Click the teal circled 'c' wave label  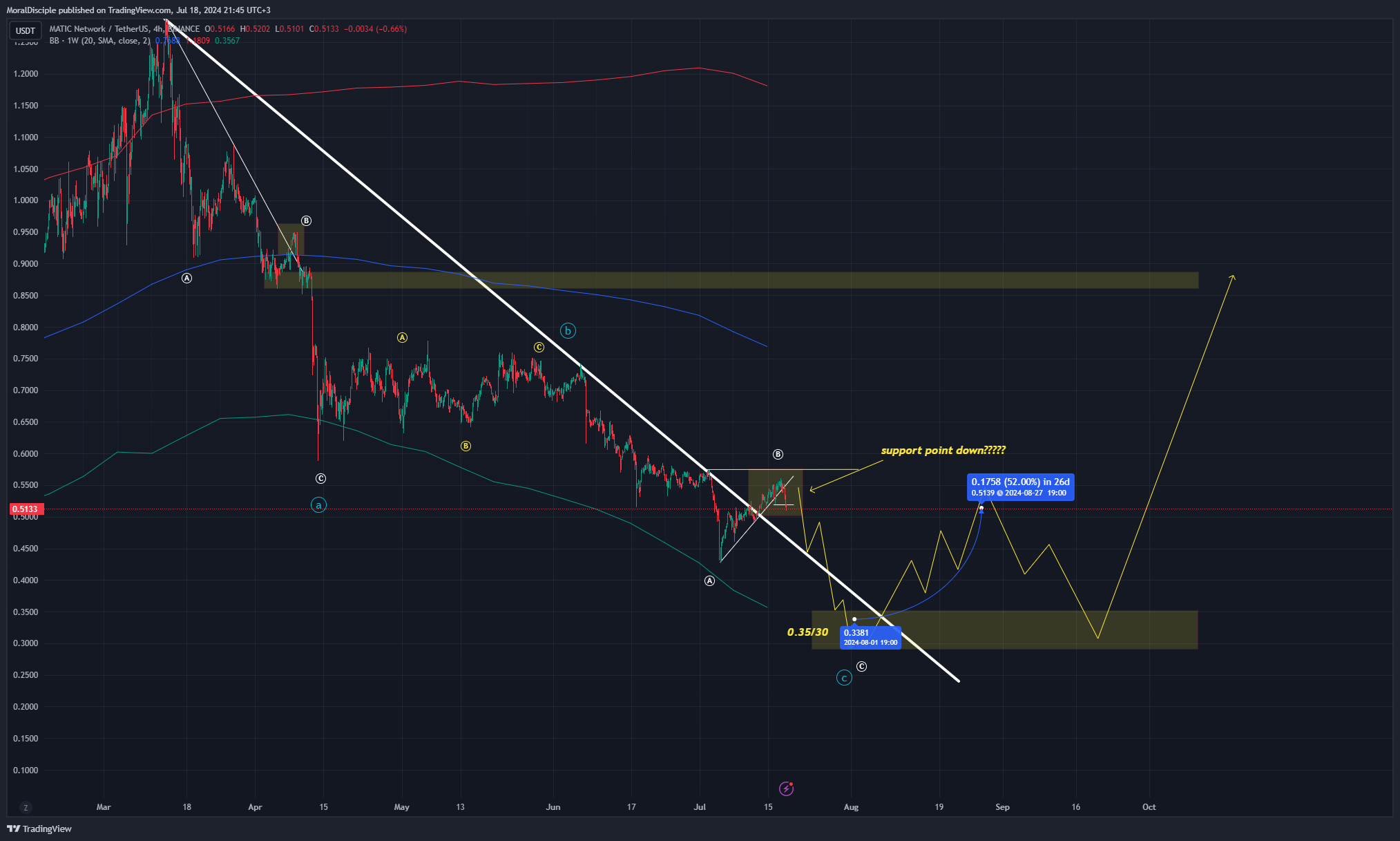[844, 678]
